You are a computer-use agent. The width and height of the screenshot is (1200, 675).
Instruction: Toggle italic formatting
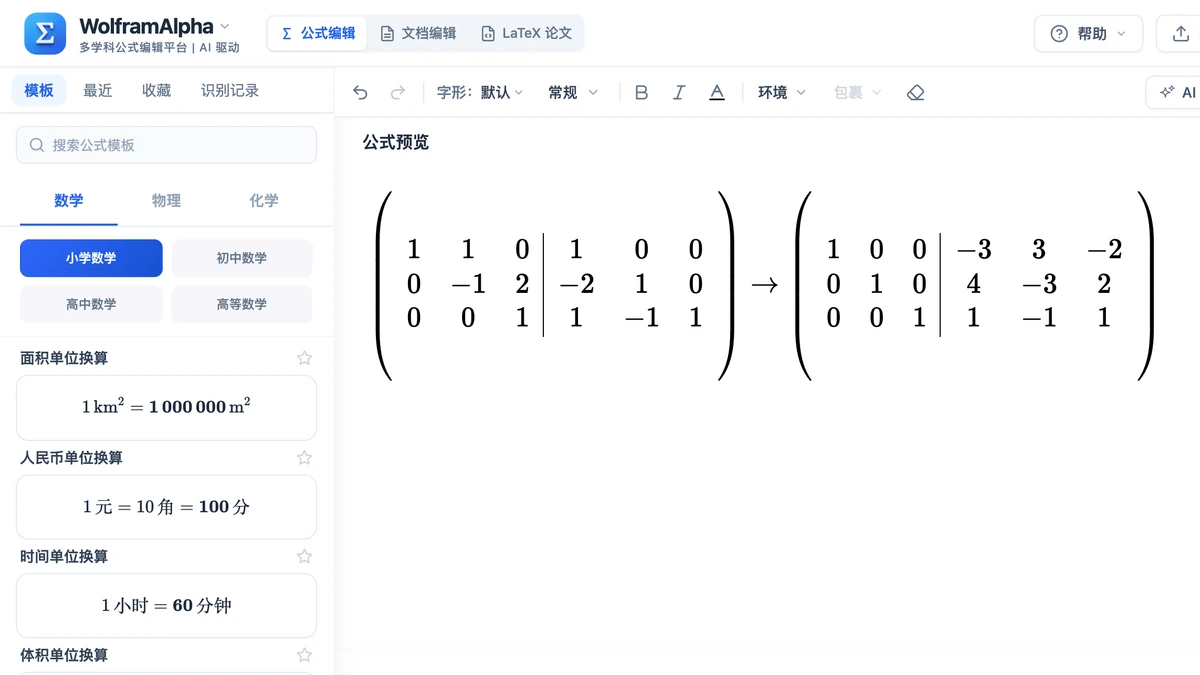pos(679,93)
